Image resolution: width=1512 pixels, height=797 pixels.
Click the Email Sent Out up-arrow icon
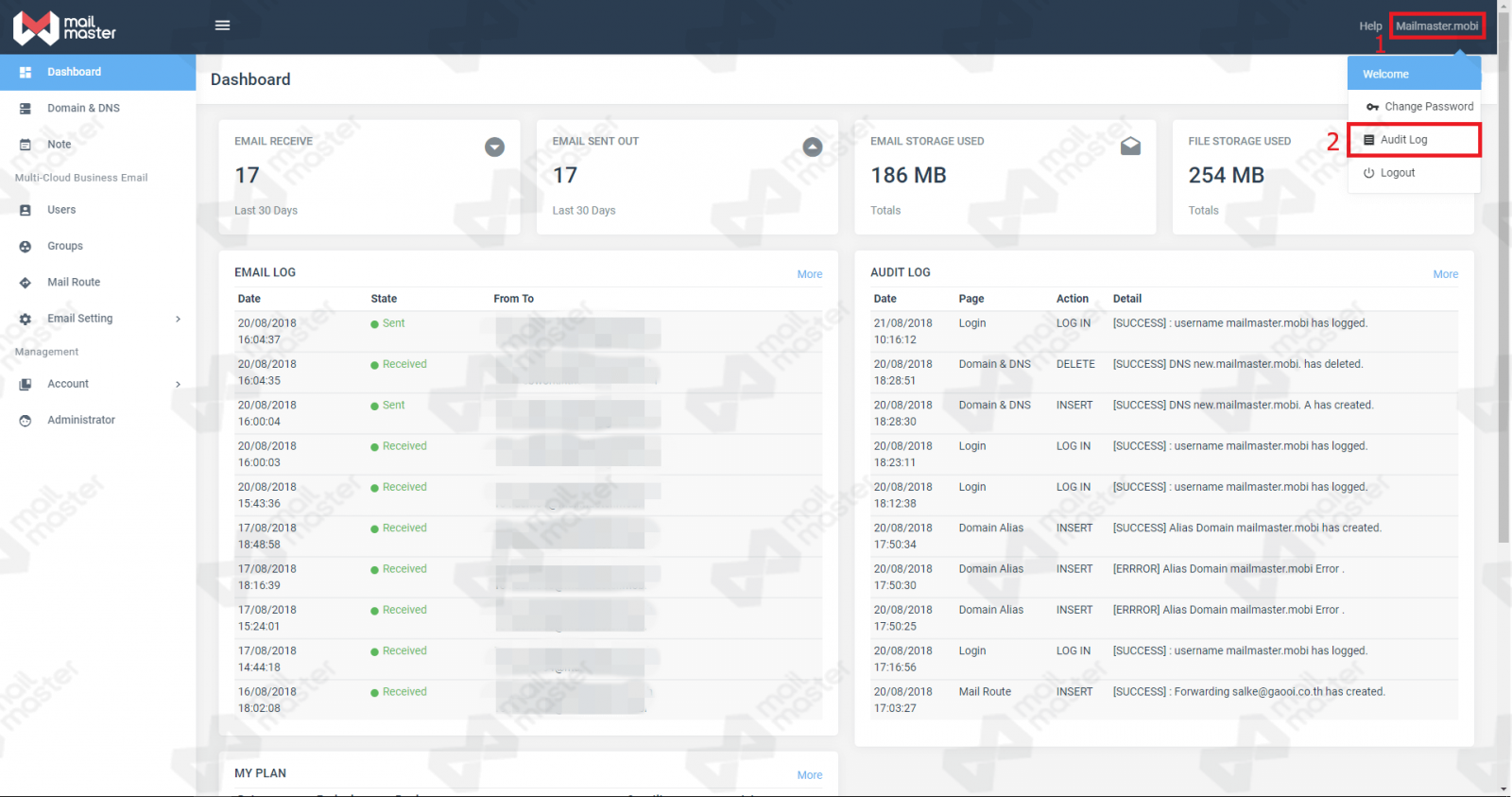pos(812,147)
